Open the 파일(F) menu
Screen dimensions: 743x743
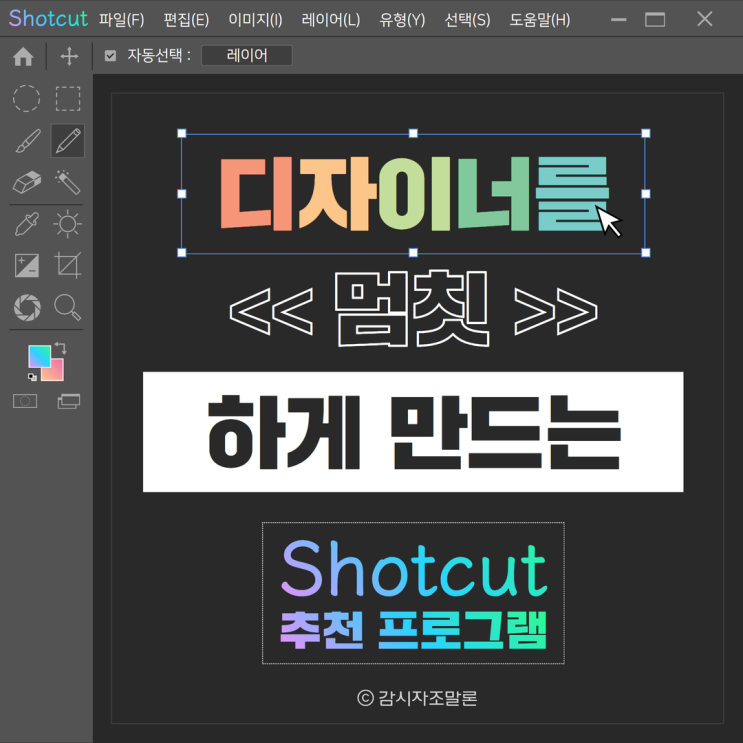coord(122,20)
